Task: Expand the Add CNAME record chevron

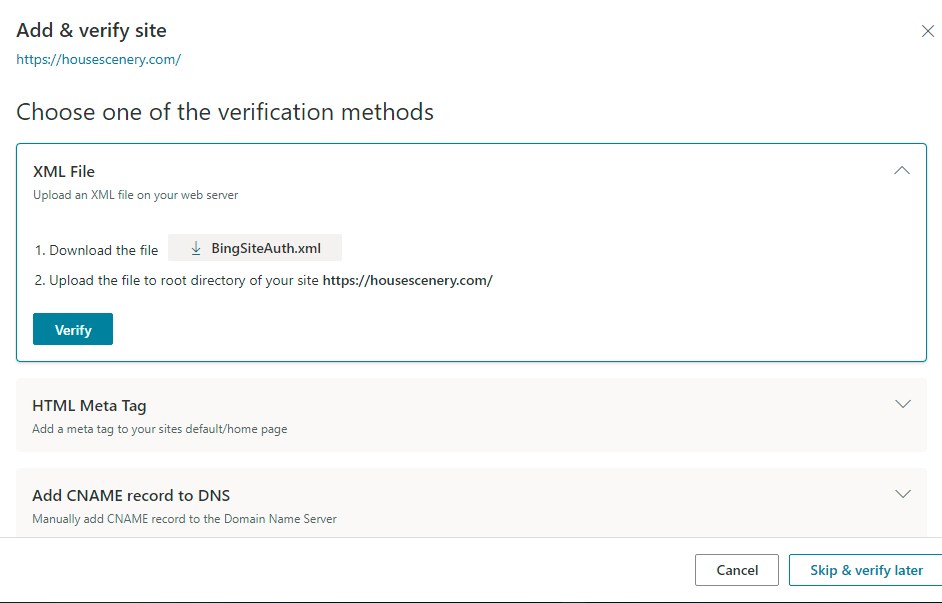Action: [902, 494]
